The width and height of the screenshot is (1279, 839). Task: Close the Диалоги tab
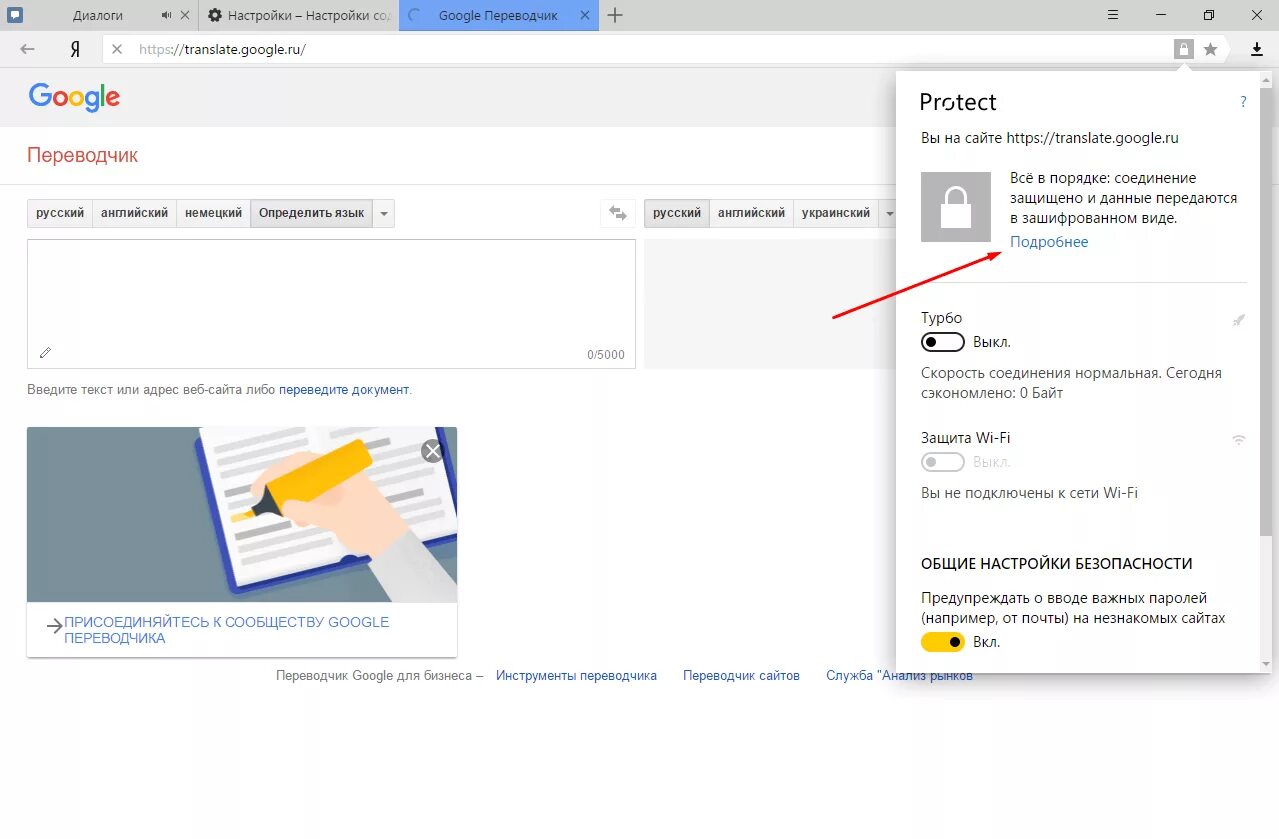pyautogui.click(x=184, y=15)
